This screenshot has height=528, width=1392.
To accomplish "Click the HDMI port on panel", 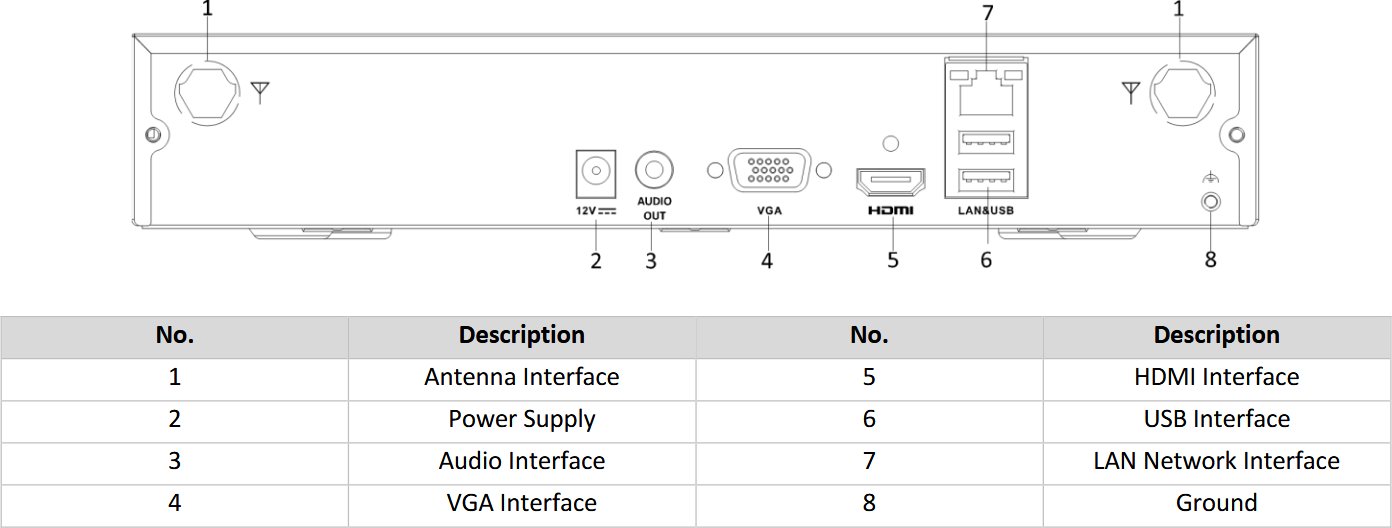I will tap(892, 184).
